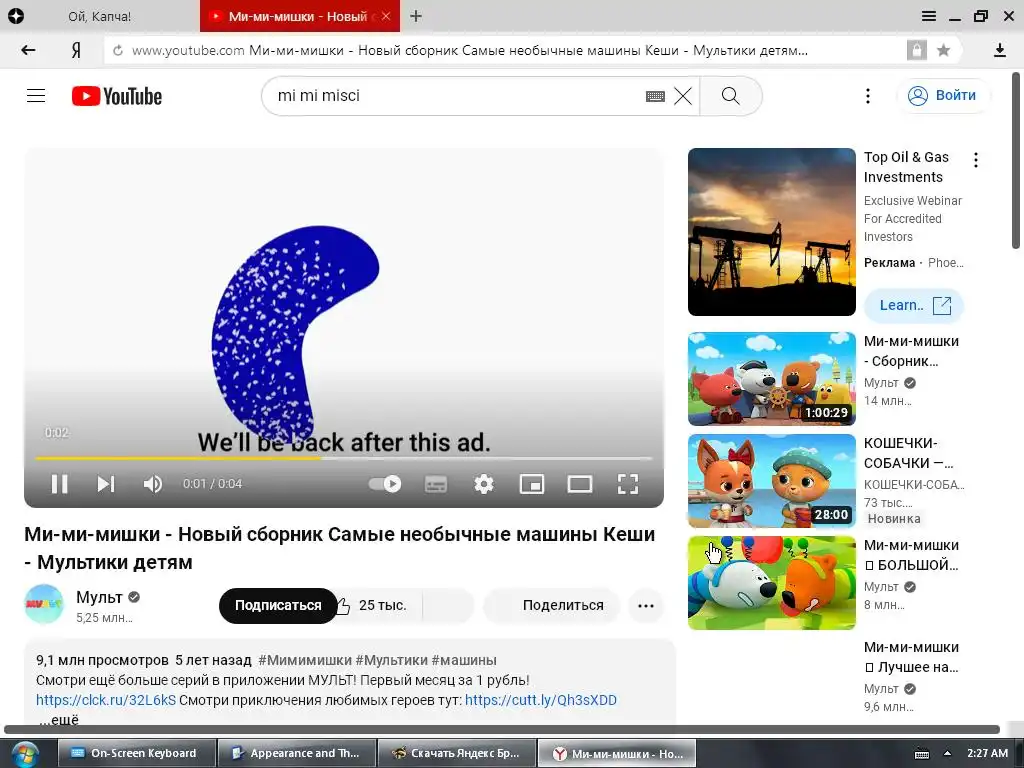The image size is (1024, 768).
Task: Switch to On-Screen Keyboard taskbar item
Action: coord(136,753)
